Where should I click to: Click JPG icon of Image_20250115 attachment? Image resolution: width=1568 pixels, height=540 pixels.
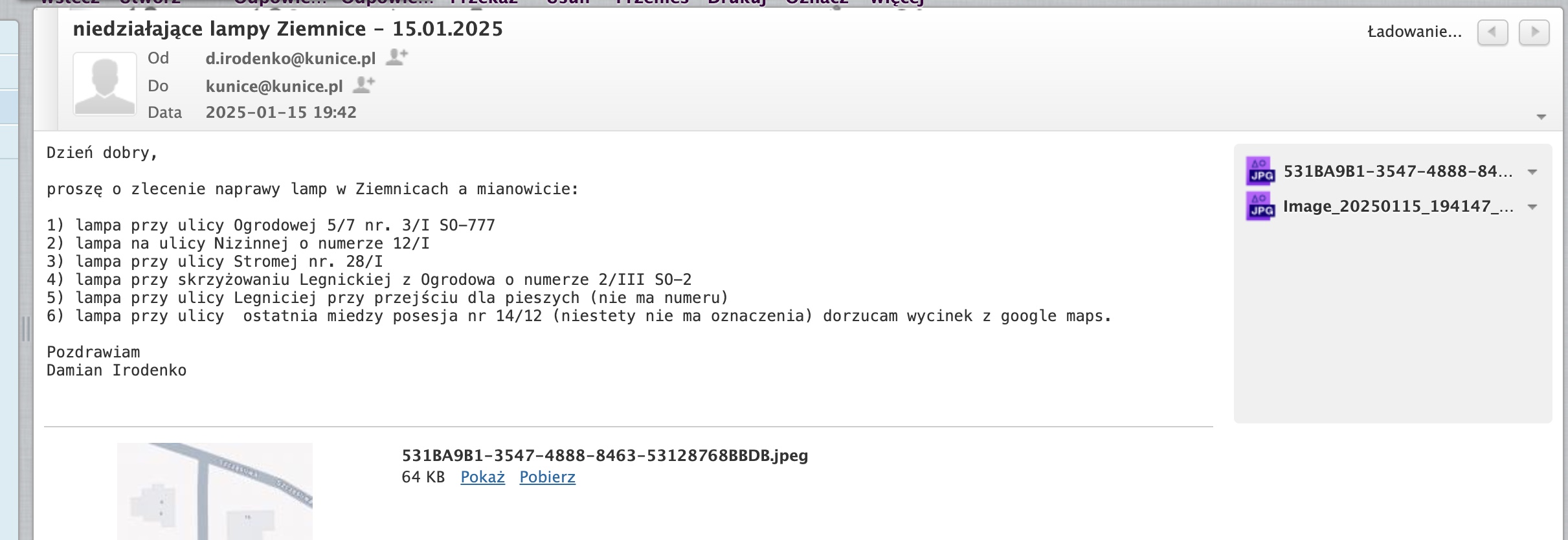tap(1260, 207)
